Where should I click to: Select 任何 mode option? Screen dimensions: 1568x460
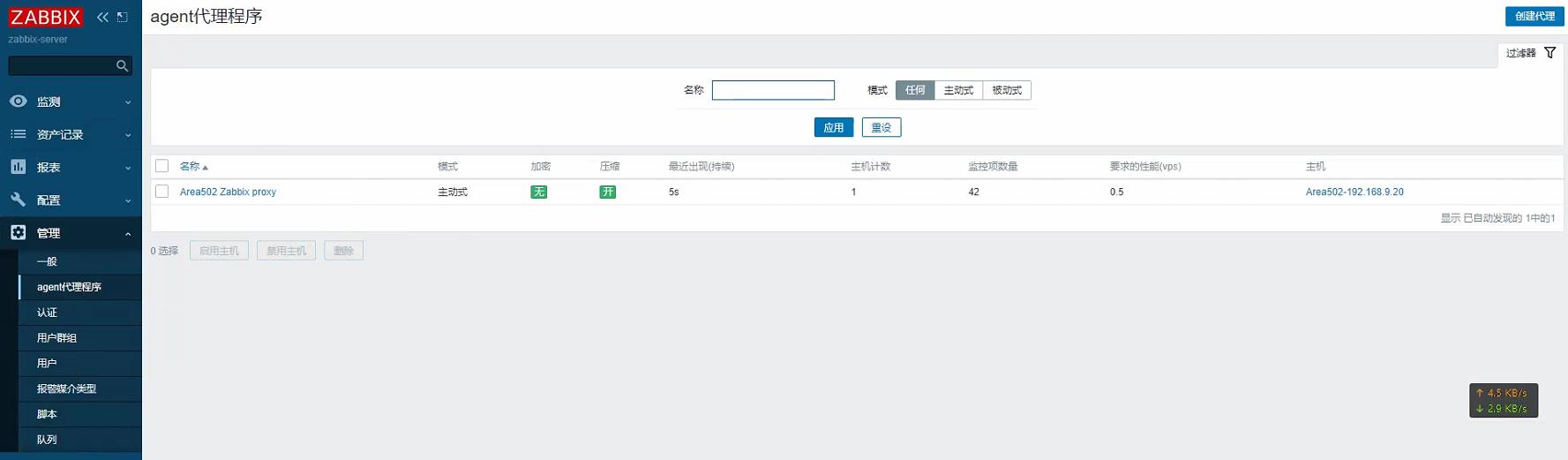tap(915, 90)
